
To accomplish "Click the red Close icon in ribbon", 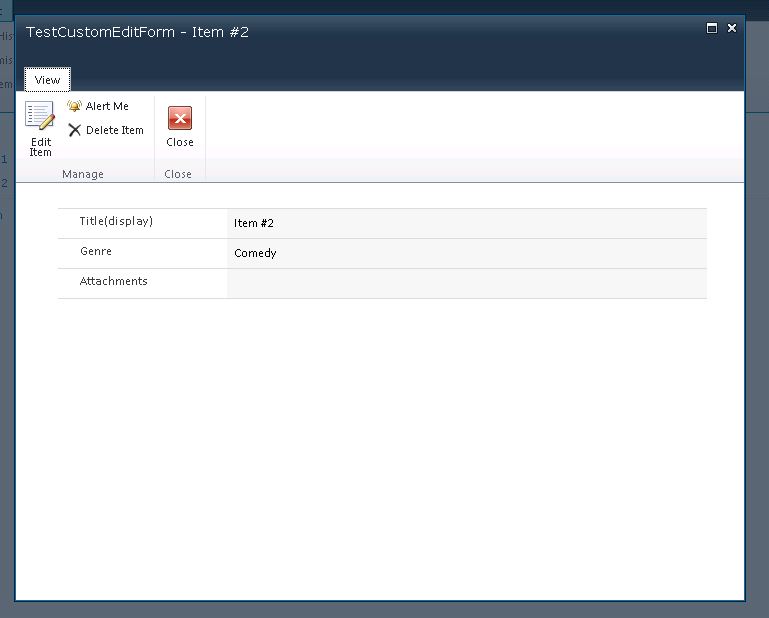I will click(x=180, y=118).
